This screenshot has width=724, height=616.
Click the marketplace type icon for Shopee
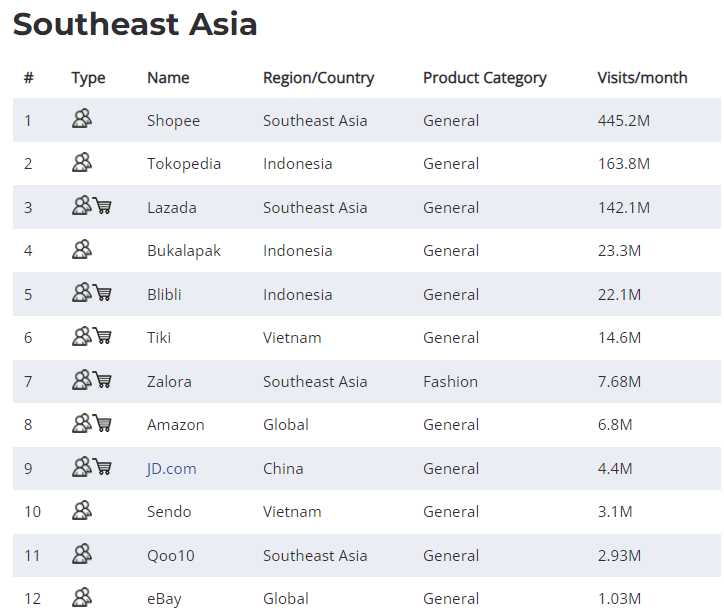[x=82, y=120]
